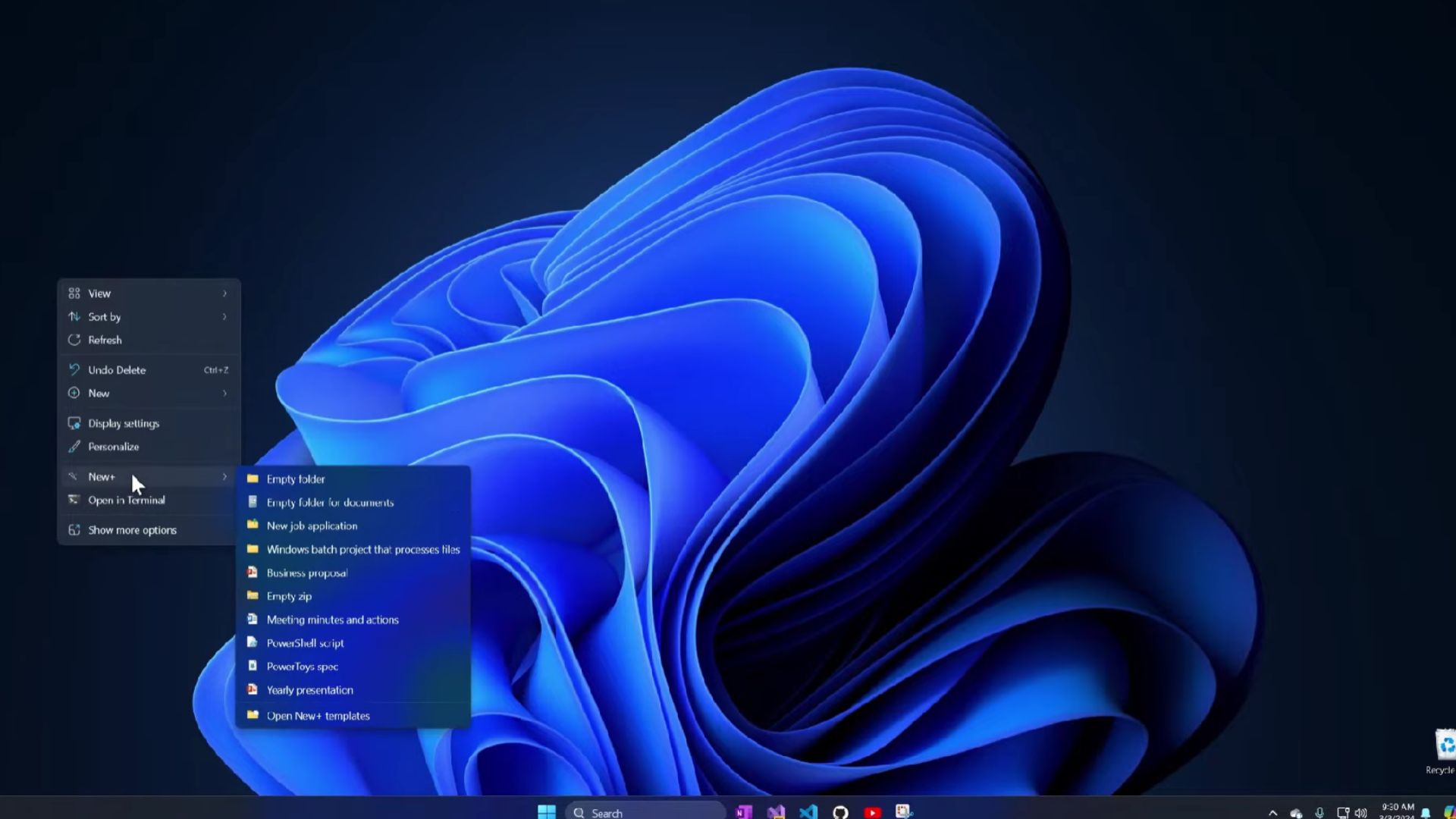
Task: Click the volume speaker tray icon
Action: 1360,813
